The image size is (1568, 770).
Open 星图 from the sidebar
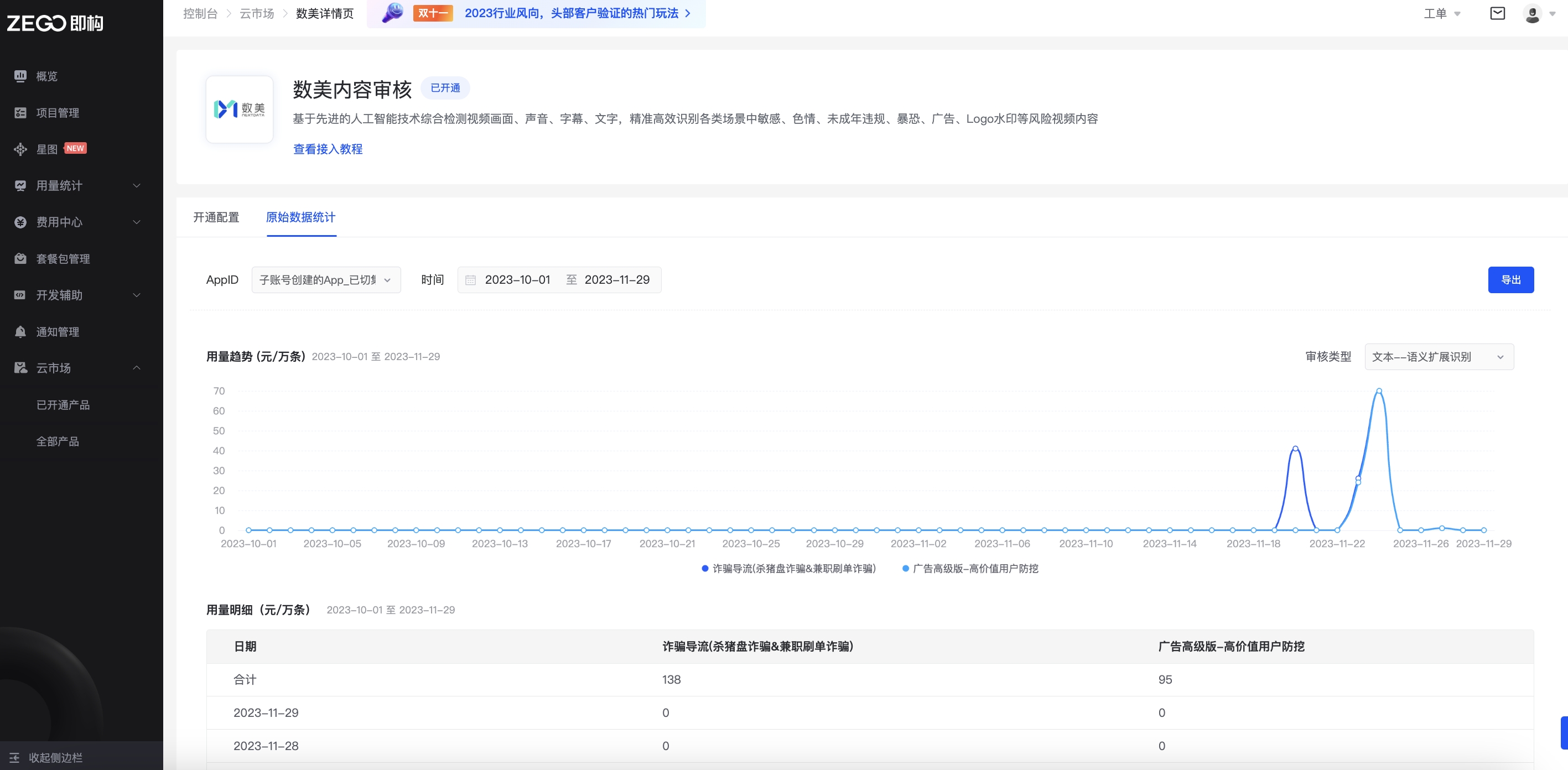point(47,149)
